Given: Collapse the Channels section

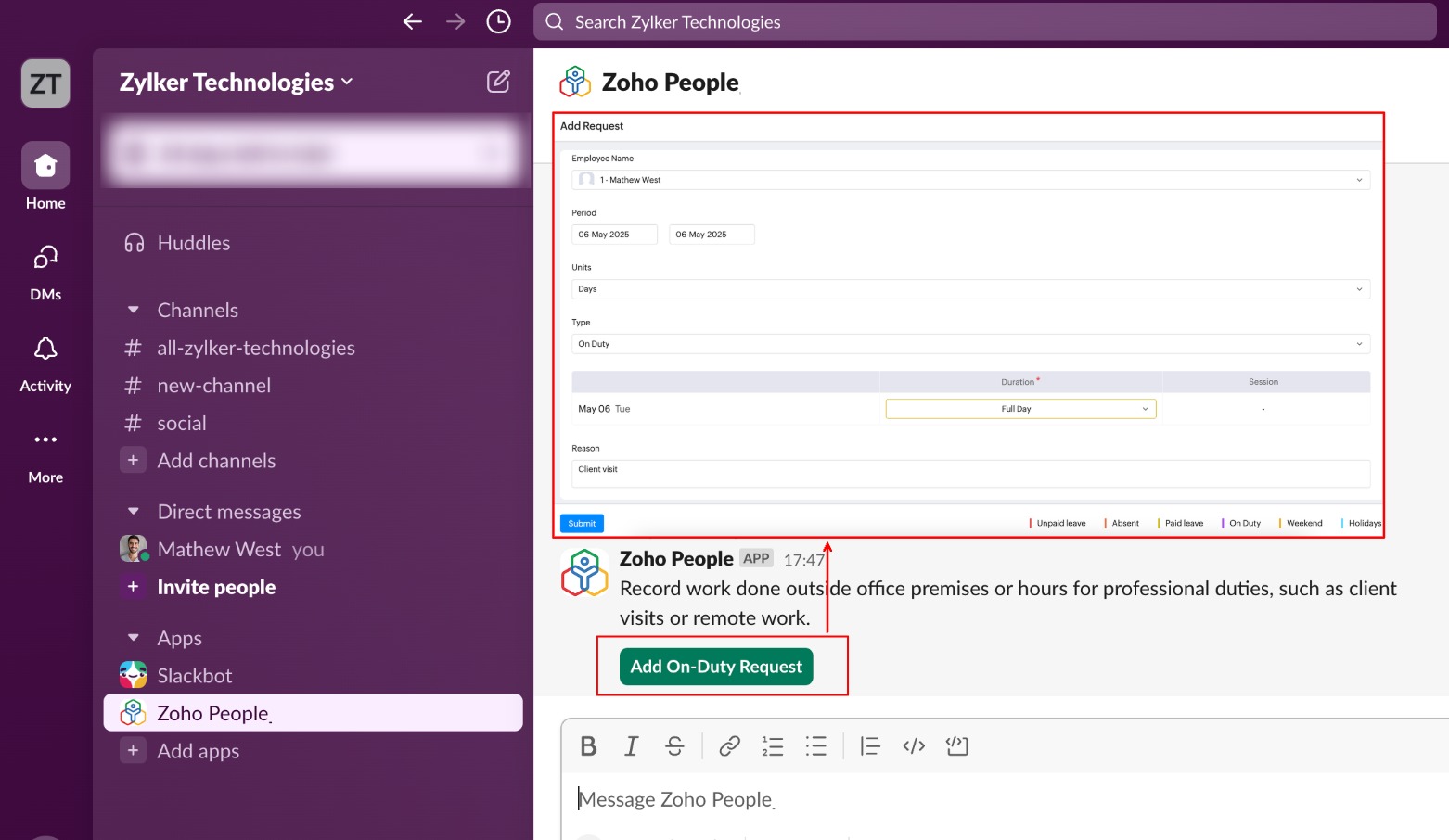Looking at the screenshot, I should tap(134, 310).
